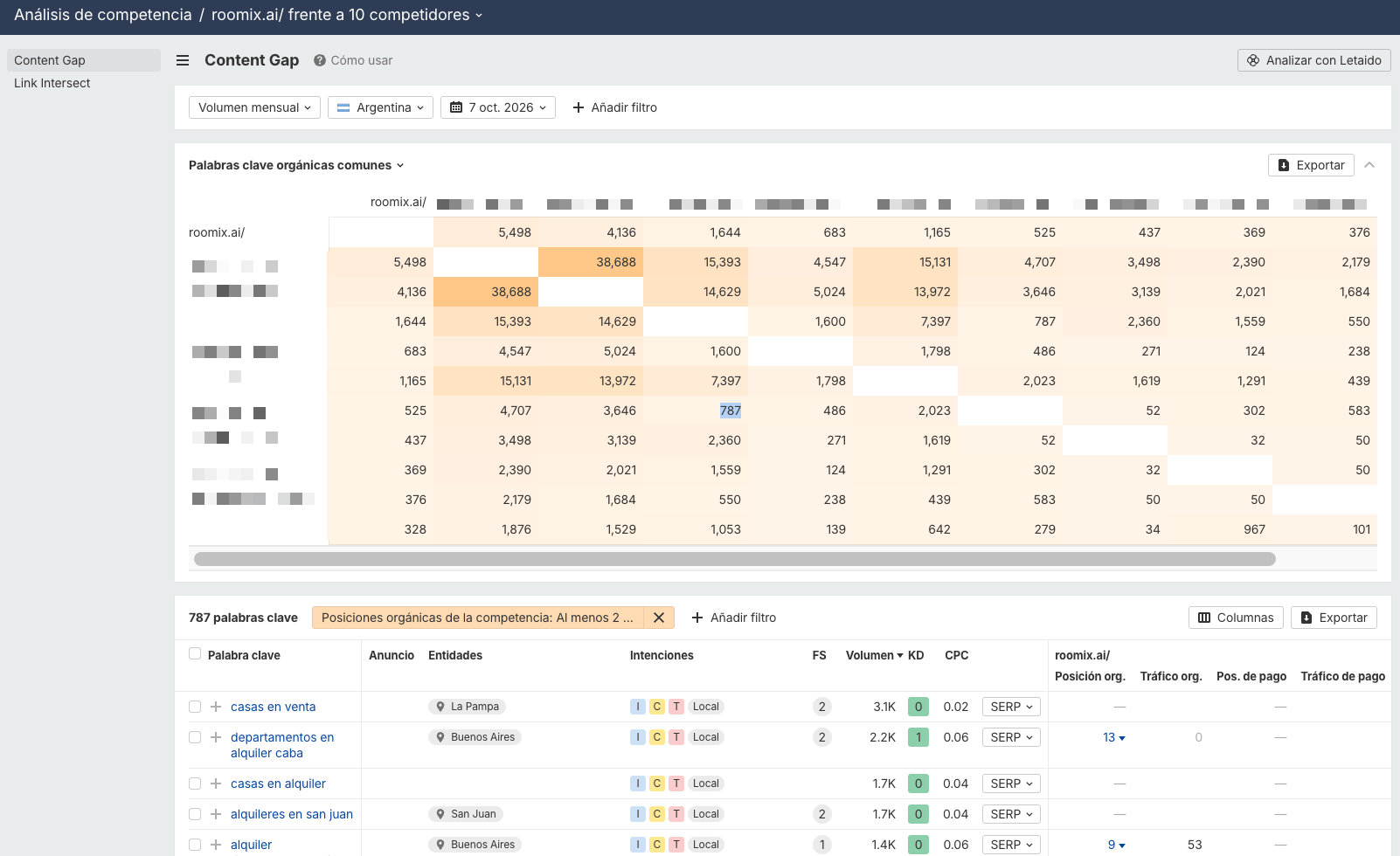Click the Posiciones orgánicas de la competencia filter chip

477,618
